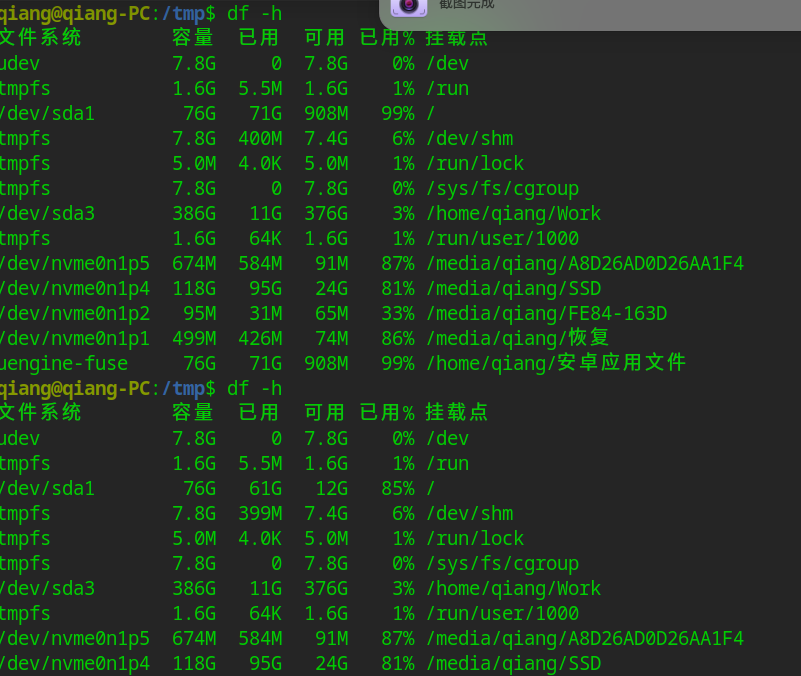
Task: Click 文件系统 header in second df output
Action: click(x=40, y=412)
